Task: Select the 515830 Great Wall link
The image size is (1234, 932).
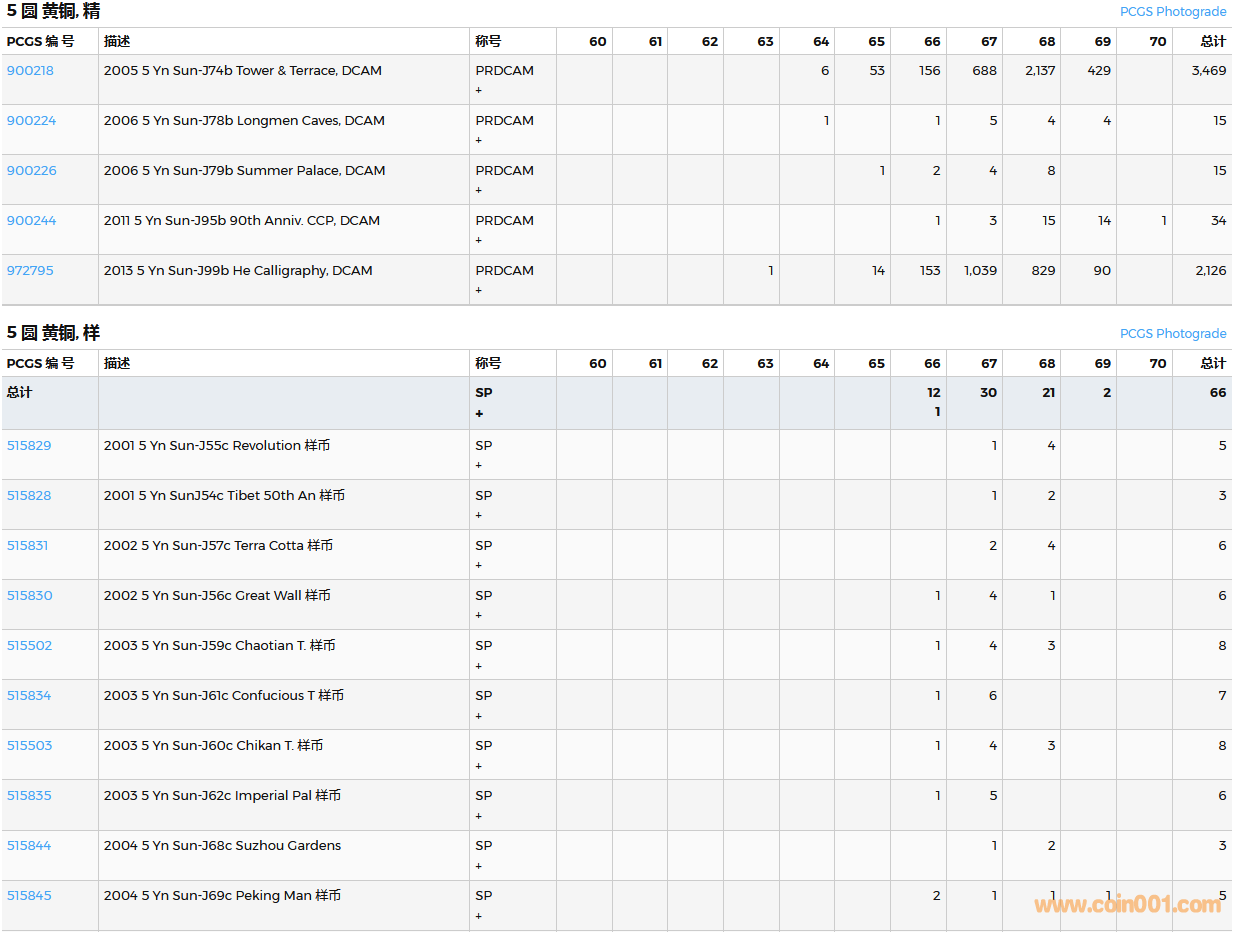Action: [x=29, y=596]
